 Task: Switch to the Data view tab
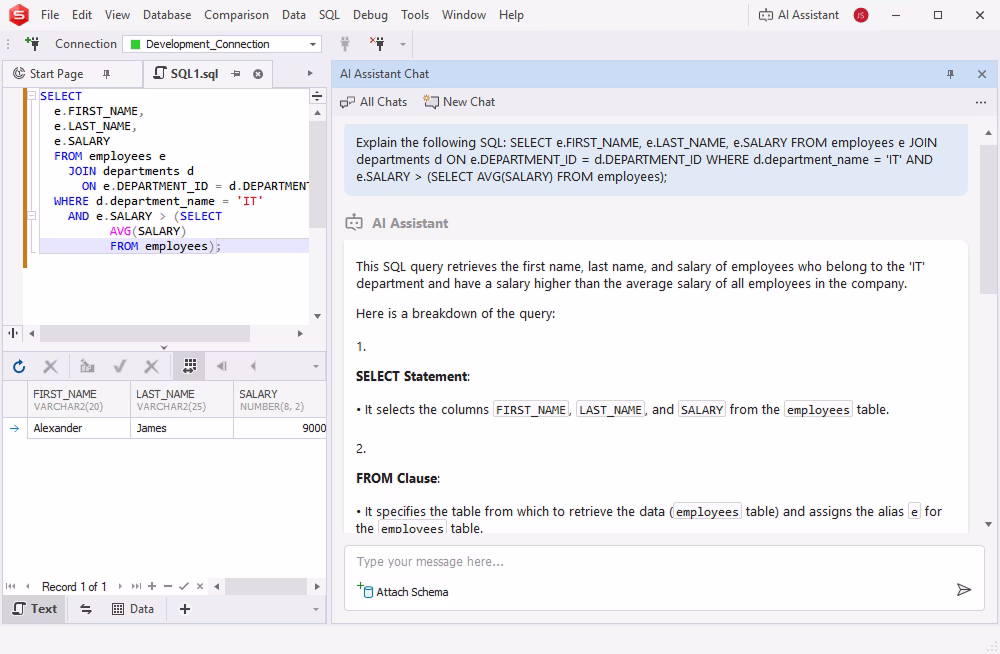tap(133, 609)
